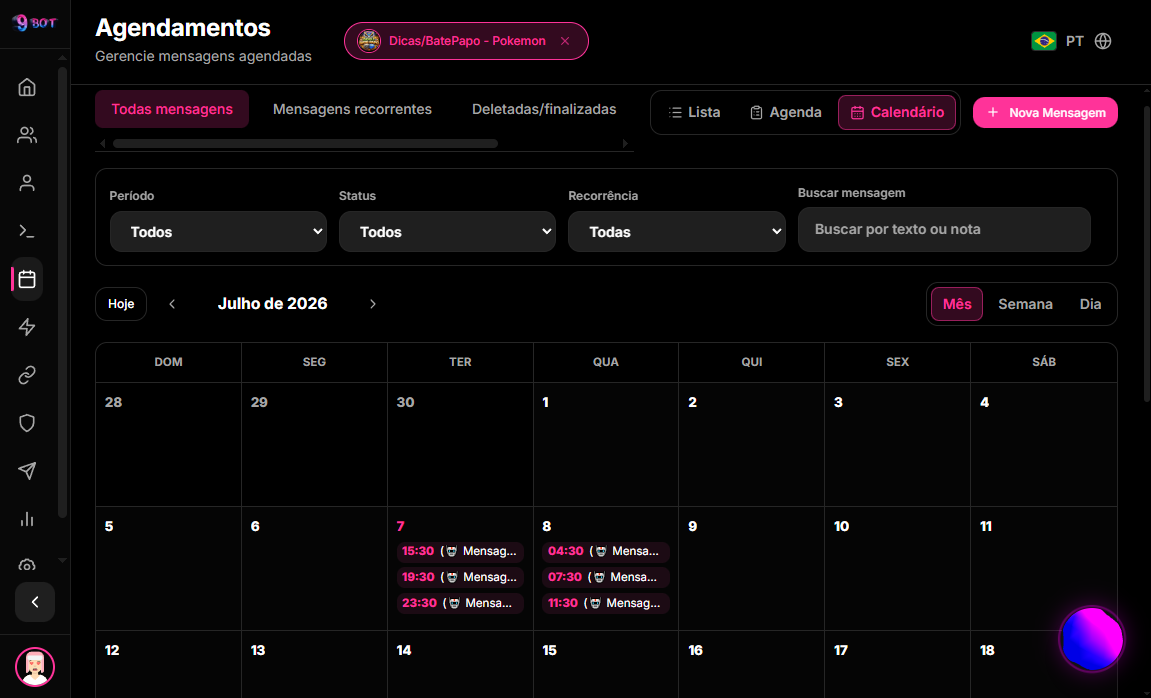
Task: Open the home icon in the sidebar
Action: 27,87
